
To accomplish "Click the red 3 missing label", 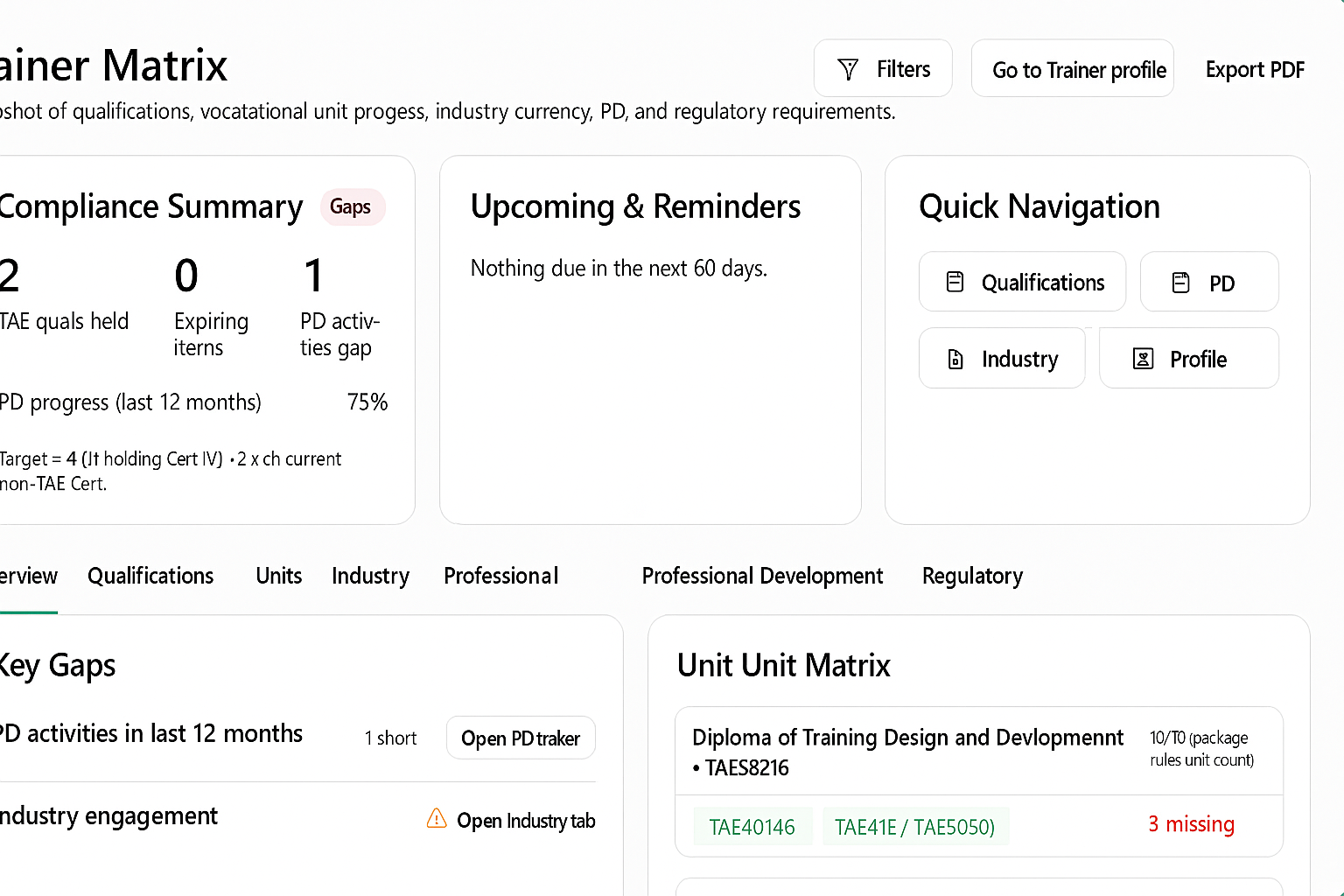I will (1191, 824).
